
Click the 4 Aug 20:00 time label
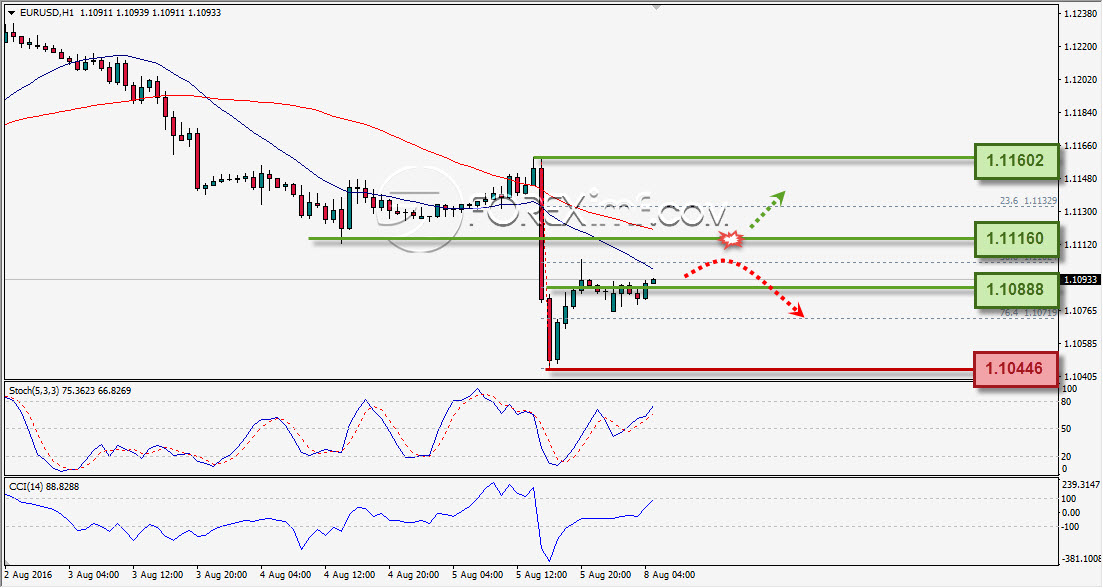click(x=414, y=575)
